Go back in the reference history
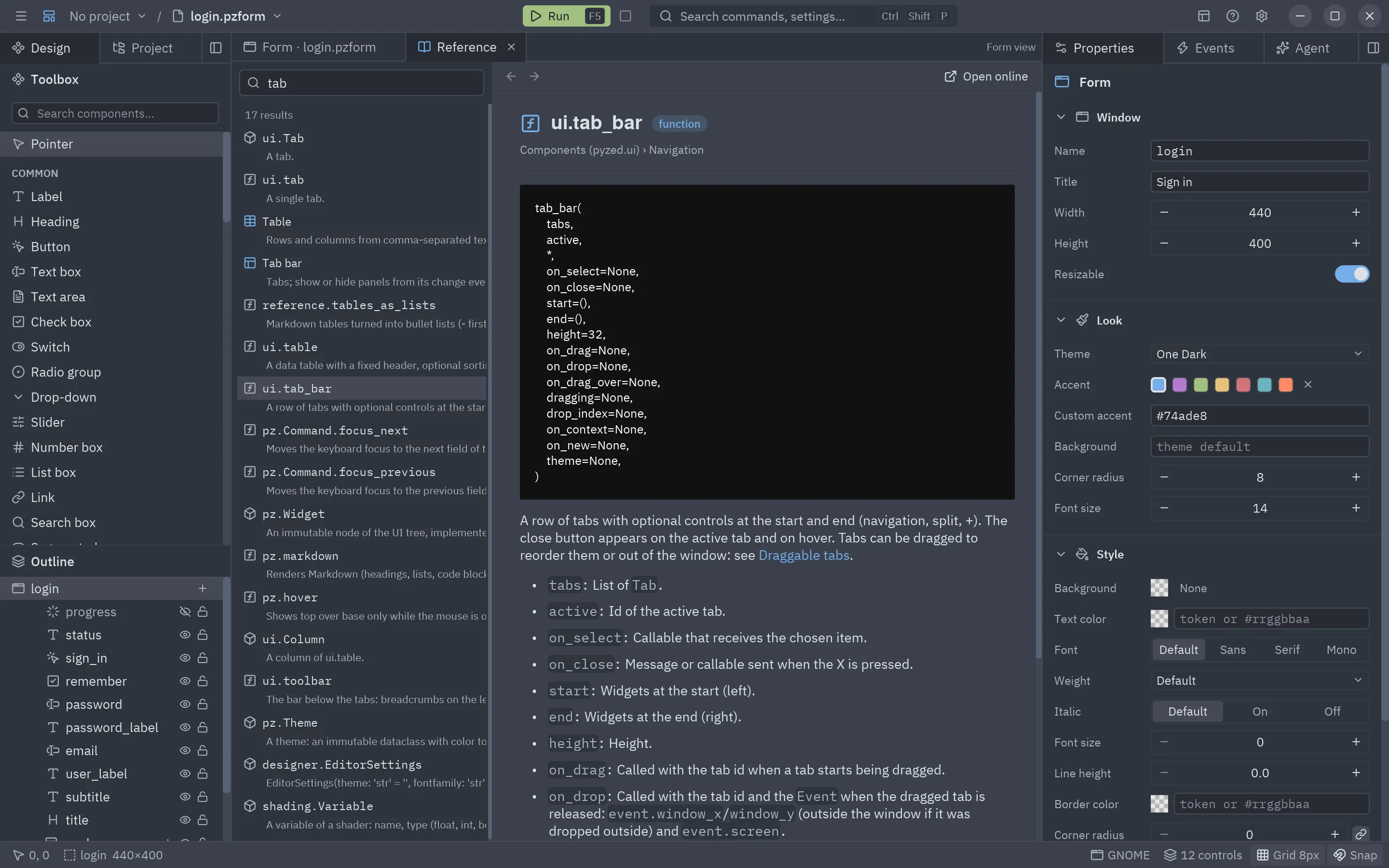The width and height of the screenshot is (1389, 868). 511,76
